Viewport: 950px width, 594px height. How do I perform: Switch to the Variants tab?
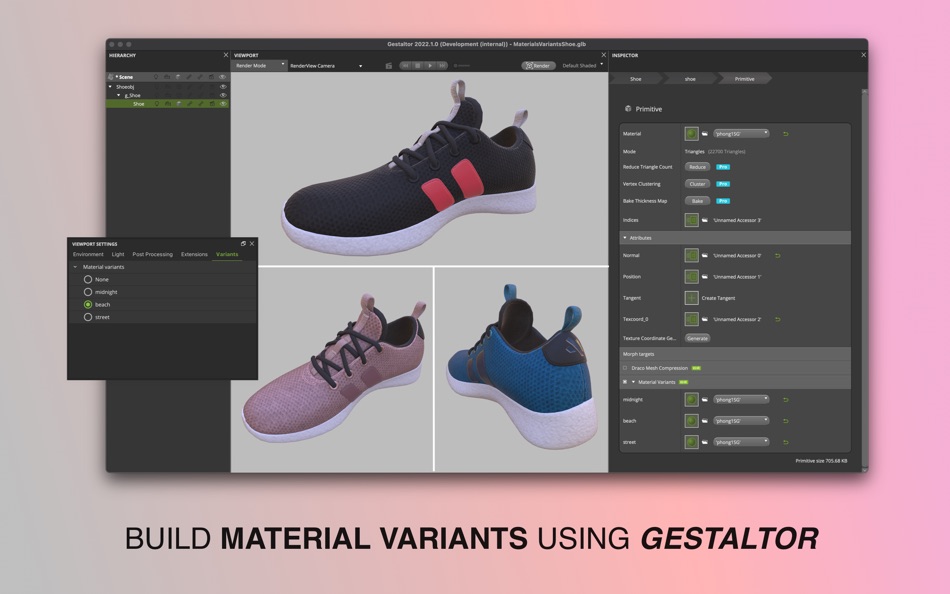tap(227, 255)
